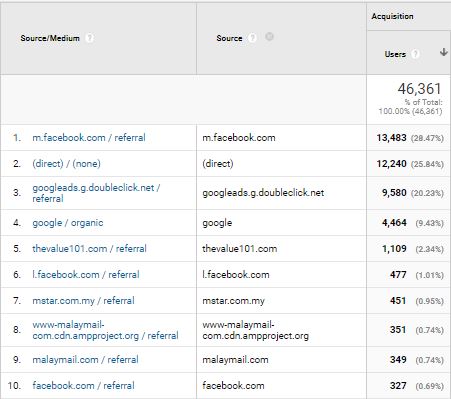Screen dimensions: 451x399
Task: Select source cell m.facebook.com
Action: pyautogui.click(x=239, y=138)
